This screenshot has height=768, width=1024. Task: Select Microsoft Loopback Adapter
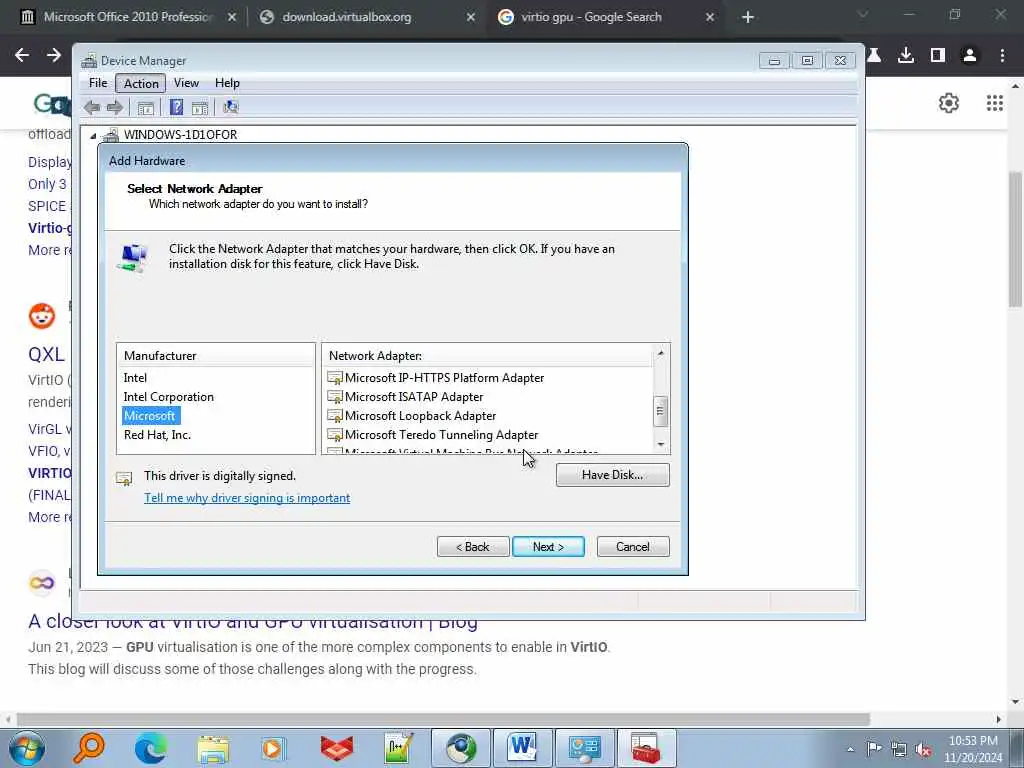(x=421, y=415)
